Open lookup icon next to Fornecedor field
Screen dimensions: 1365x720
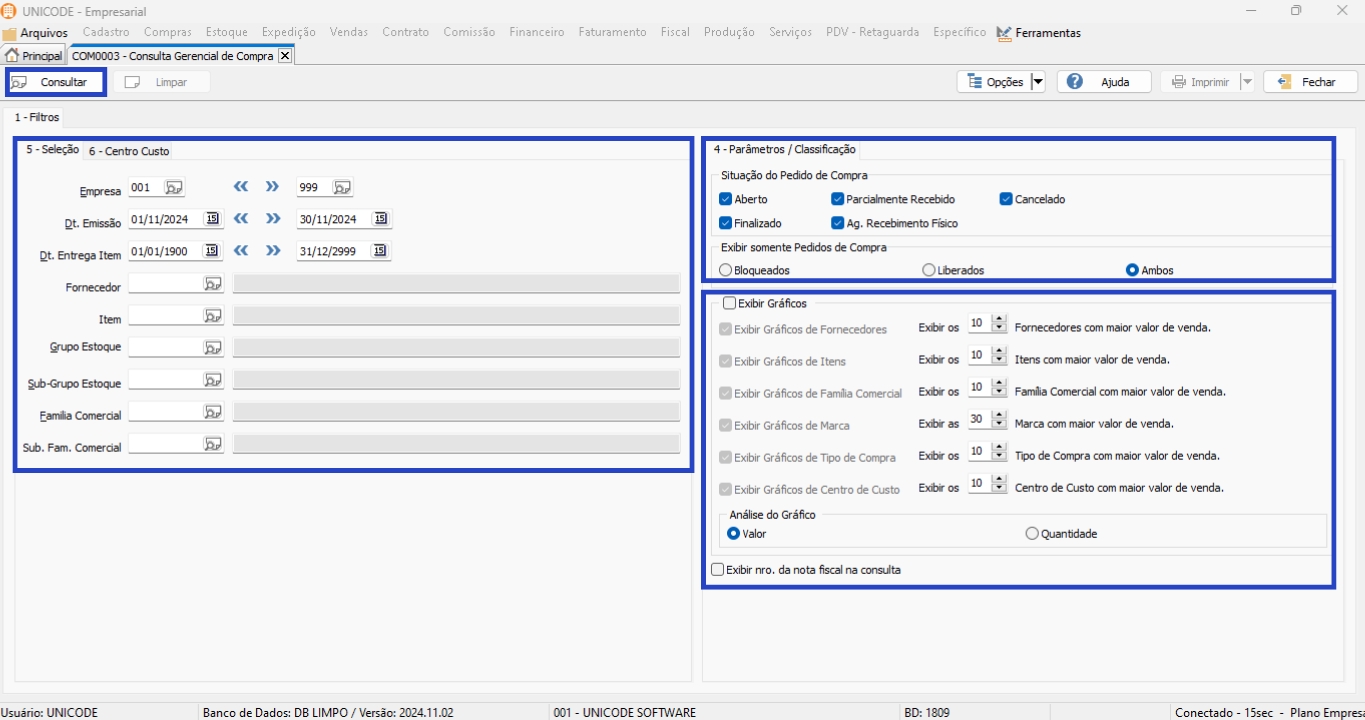(213, 284)
